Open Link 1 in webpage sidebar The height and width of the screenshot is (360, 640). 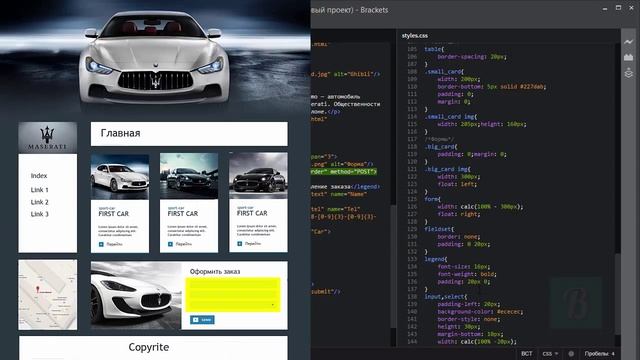[40, 190]
